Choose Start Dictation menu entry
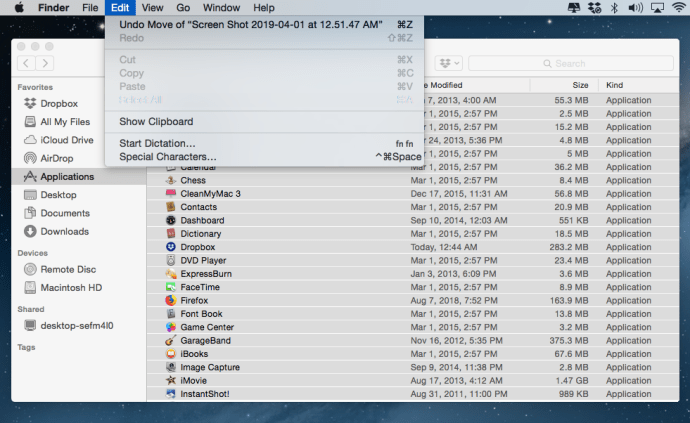690x423 pixels. coord(157,143)
